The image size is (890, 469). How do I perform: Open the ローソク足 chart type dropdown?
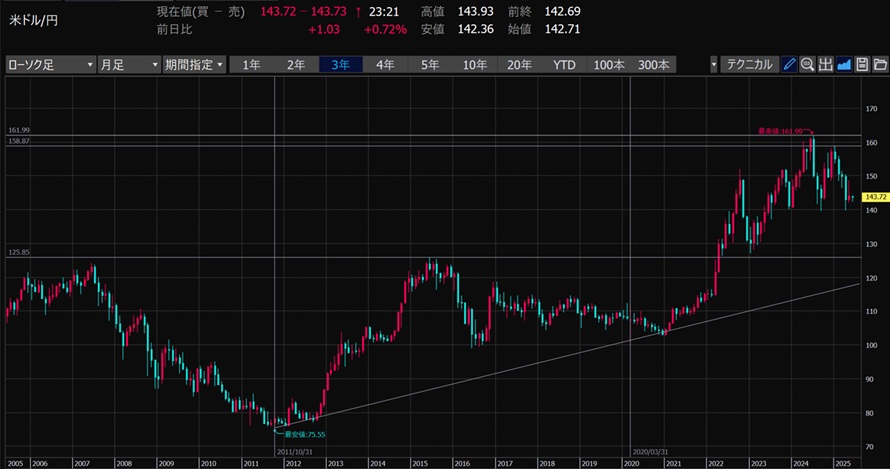[x=50, y=65]
